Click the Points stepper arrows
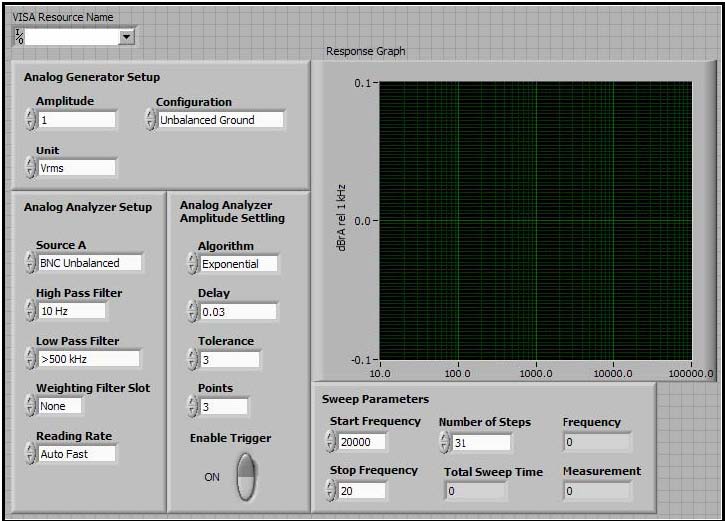 click(192, 406)
